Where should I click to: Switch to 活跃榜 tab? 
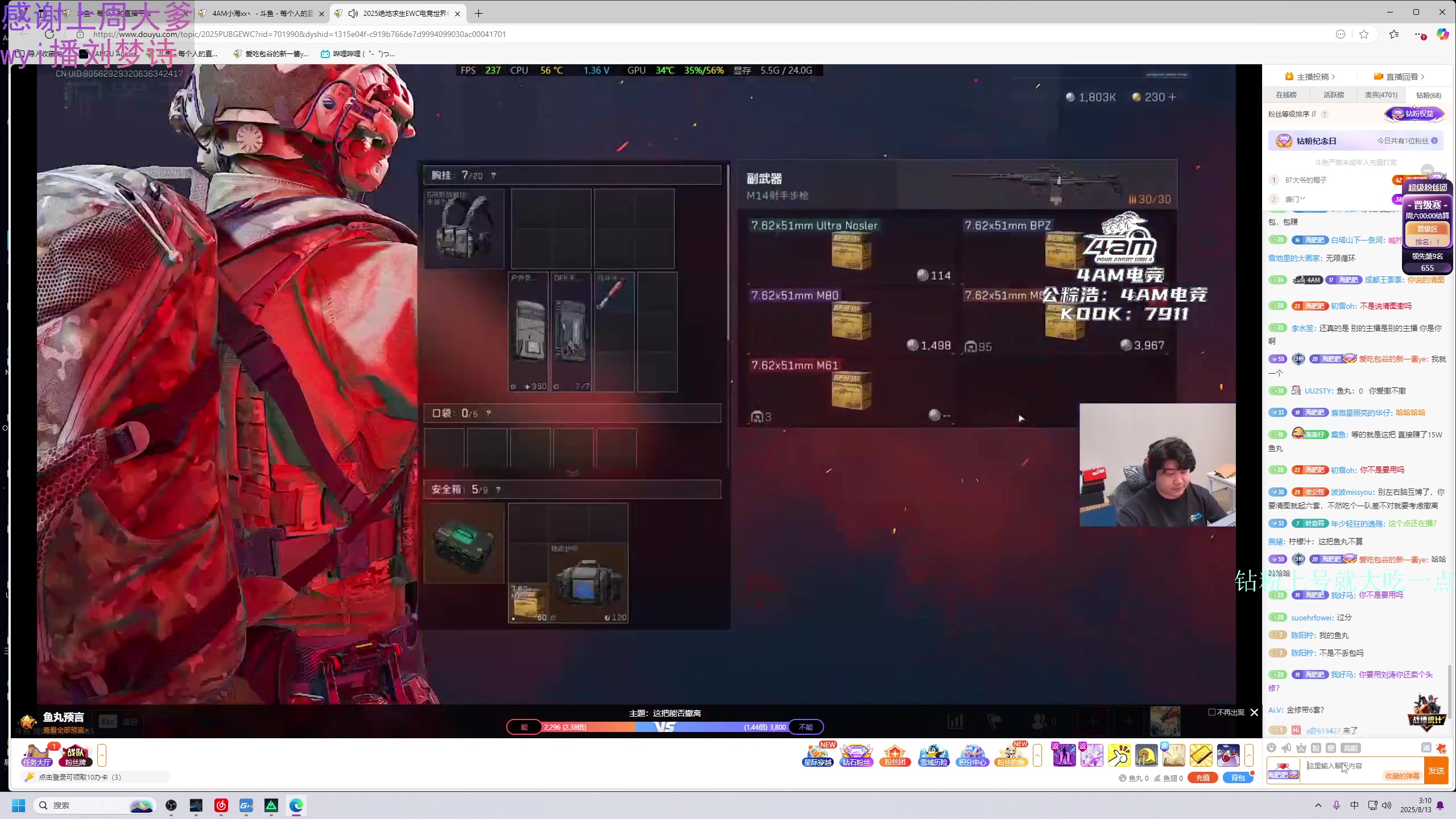tap(1334, 95)
